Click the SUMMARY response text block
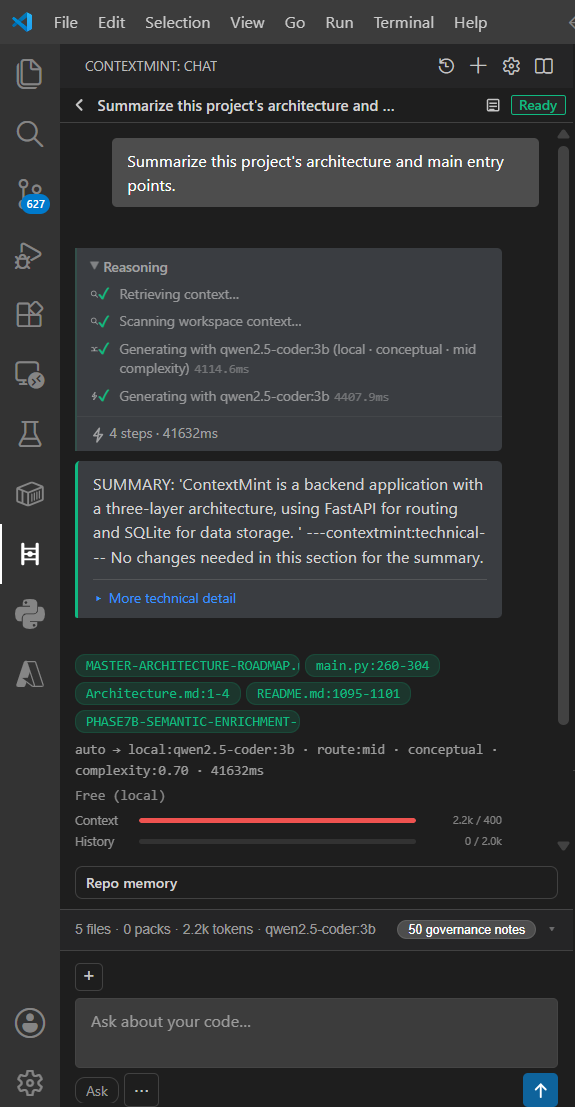 [x=288, y=521]
